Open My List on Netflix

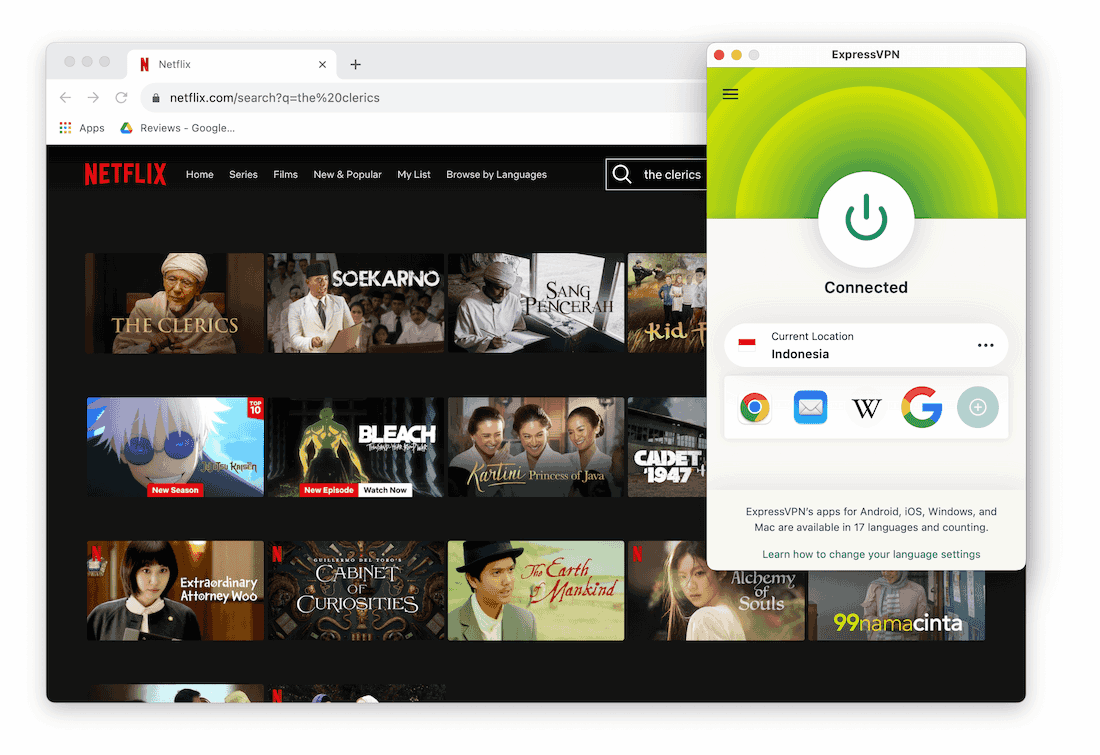pos(413,175)
